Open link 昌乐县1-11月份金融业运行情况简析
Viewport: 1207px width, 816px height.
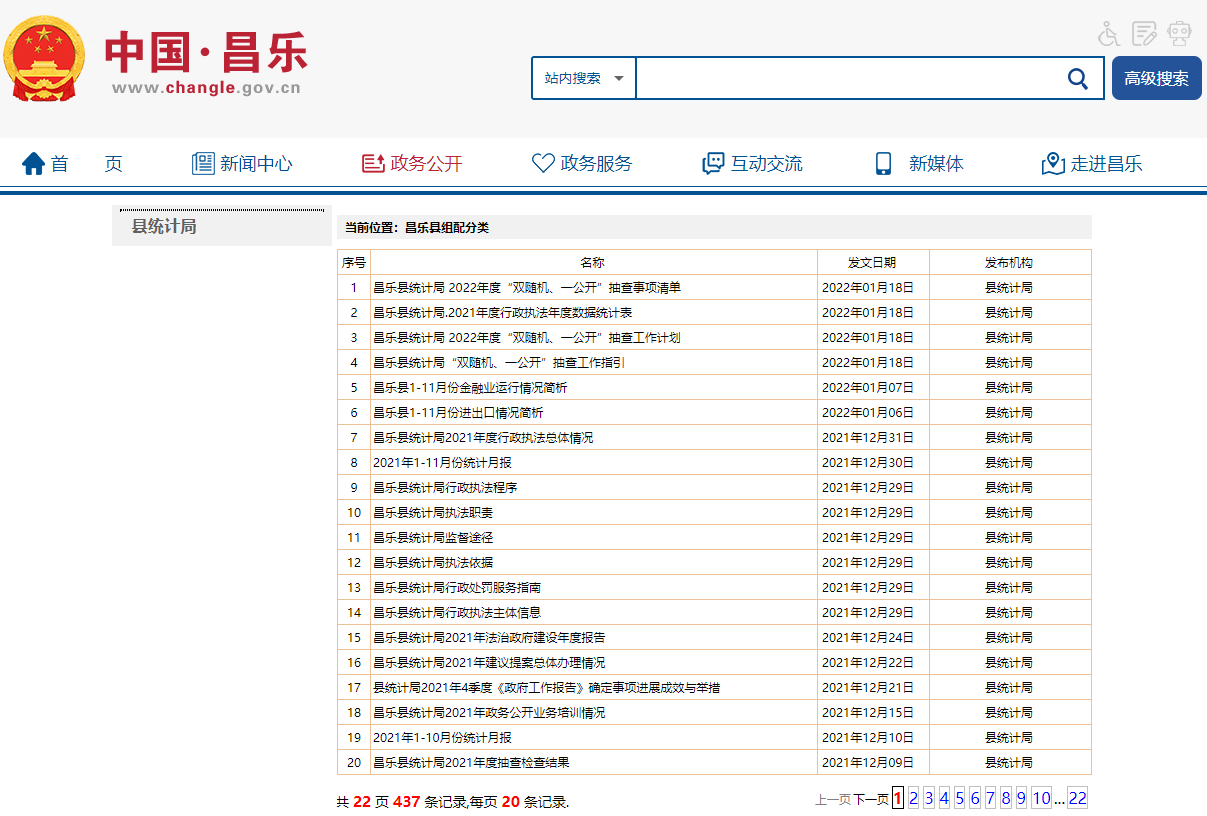click(x=470, y=388)
